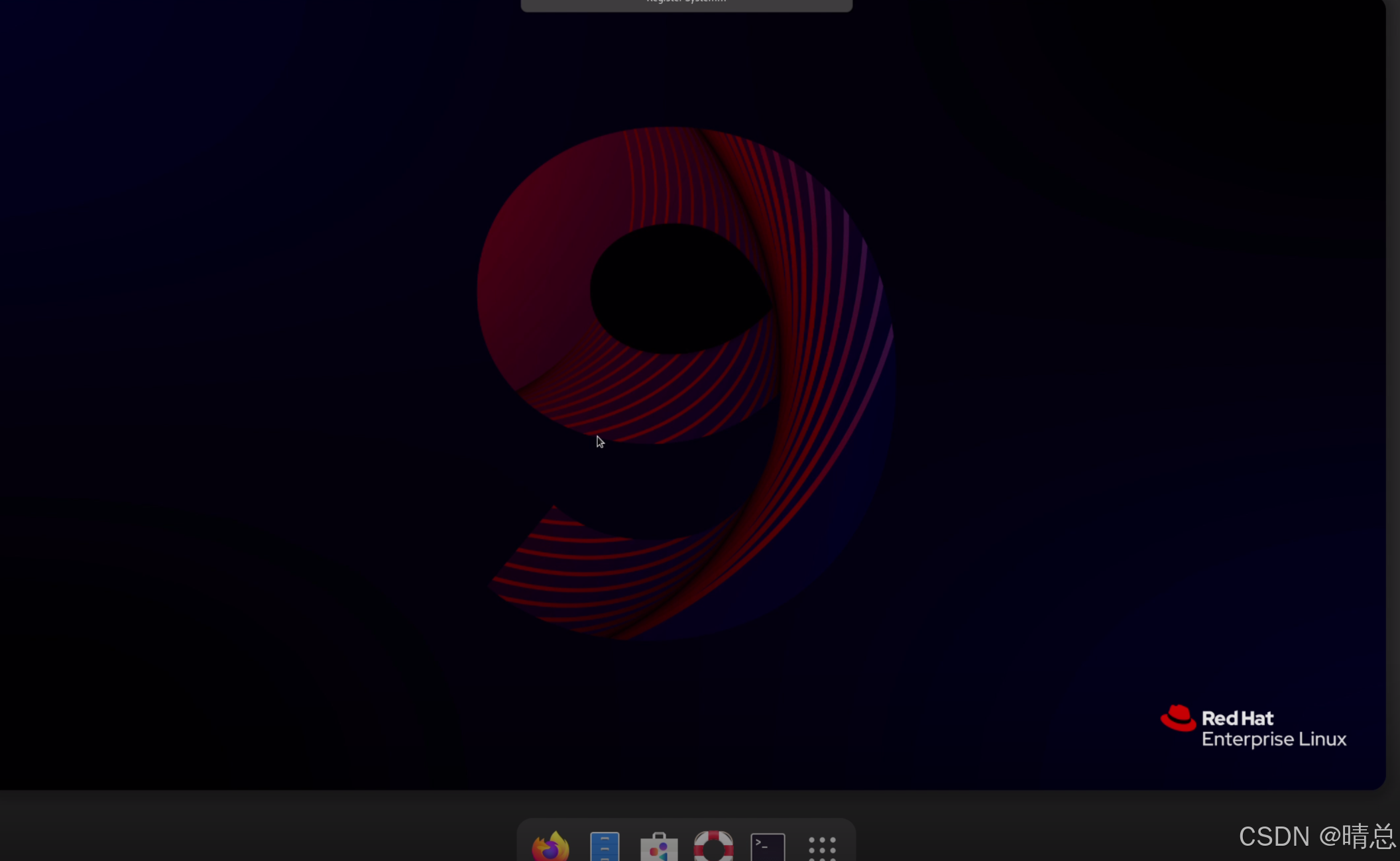This screenshot has height=861, width=1400.
Task: Open the Software store shopping bag icon
Action: click(659, 847)
